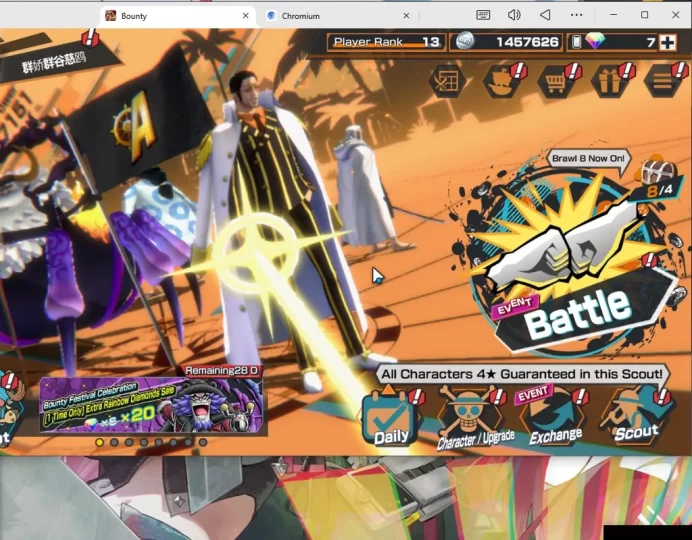Screen dimensions: 692x540
Task: Click the speaker volume icon
Action: pos(514,15)
